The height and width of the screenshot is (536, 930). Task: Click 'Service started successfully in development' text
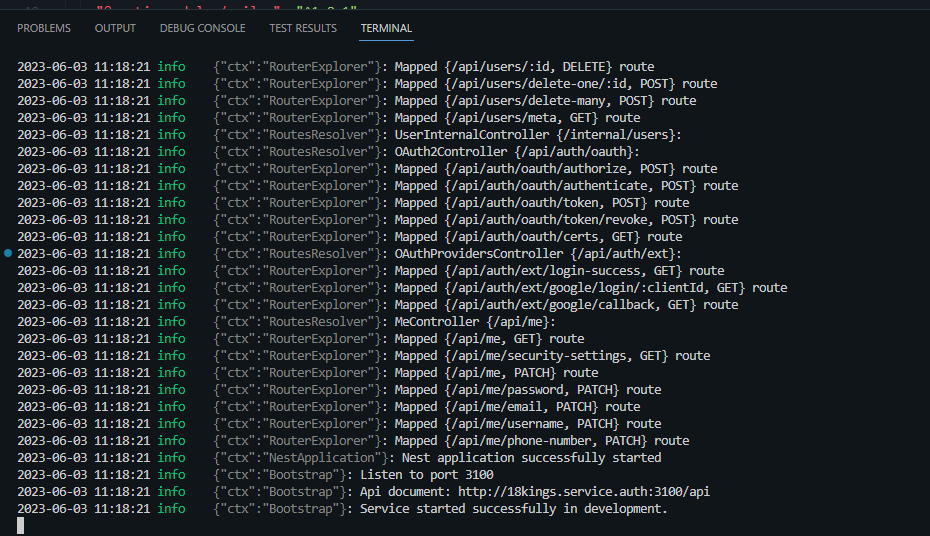click(513, 509)
